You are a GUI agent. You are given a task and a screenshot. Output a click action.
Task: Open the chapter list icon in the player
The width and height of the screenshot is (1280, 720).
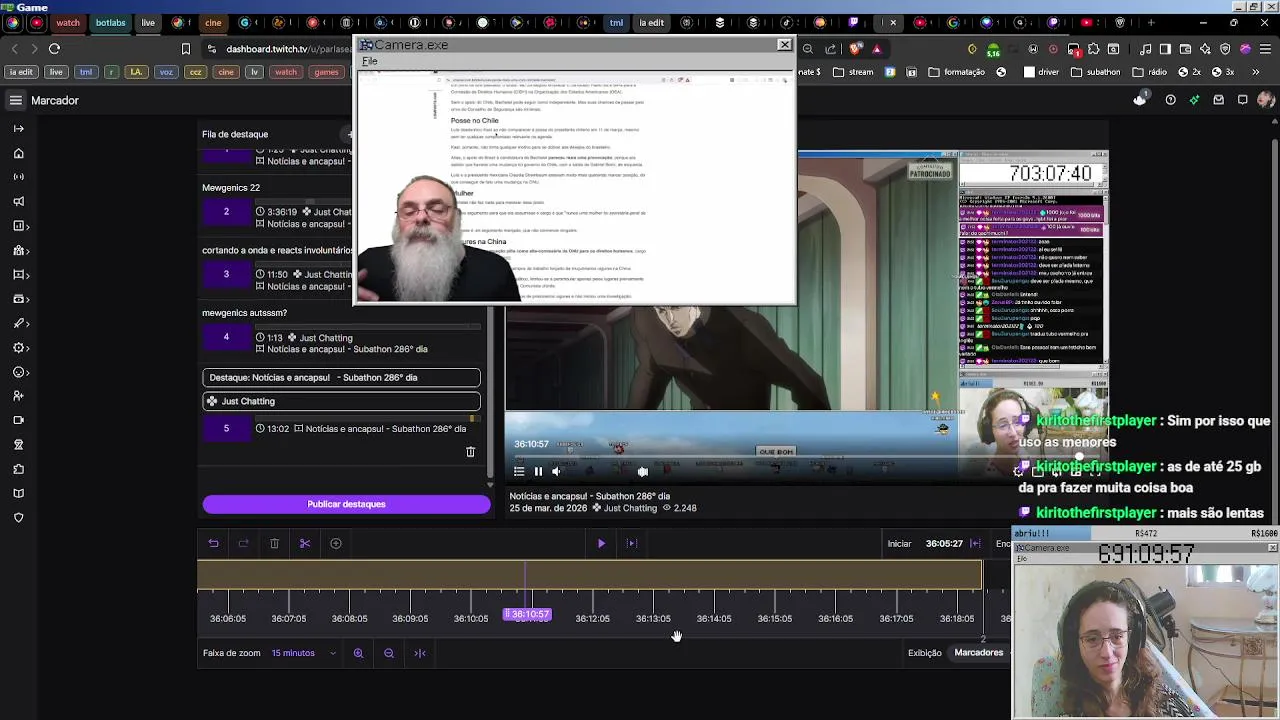[519, 471]
